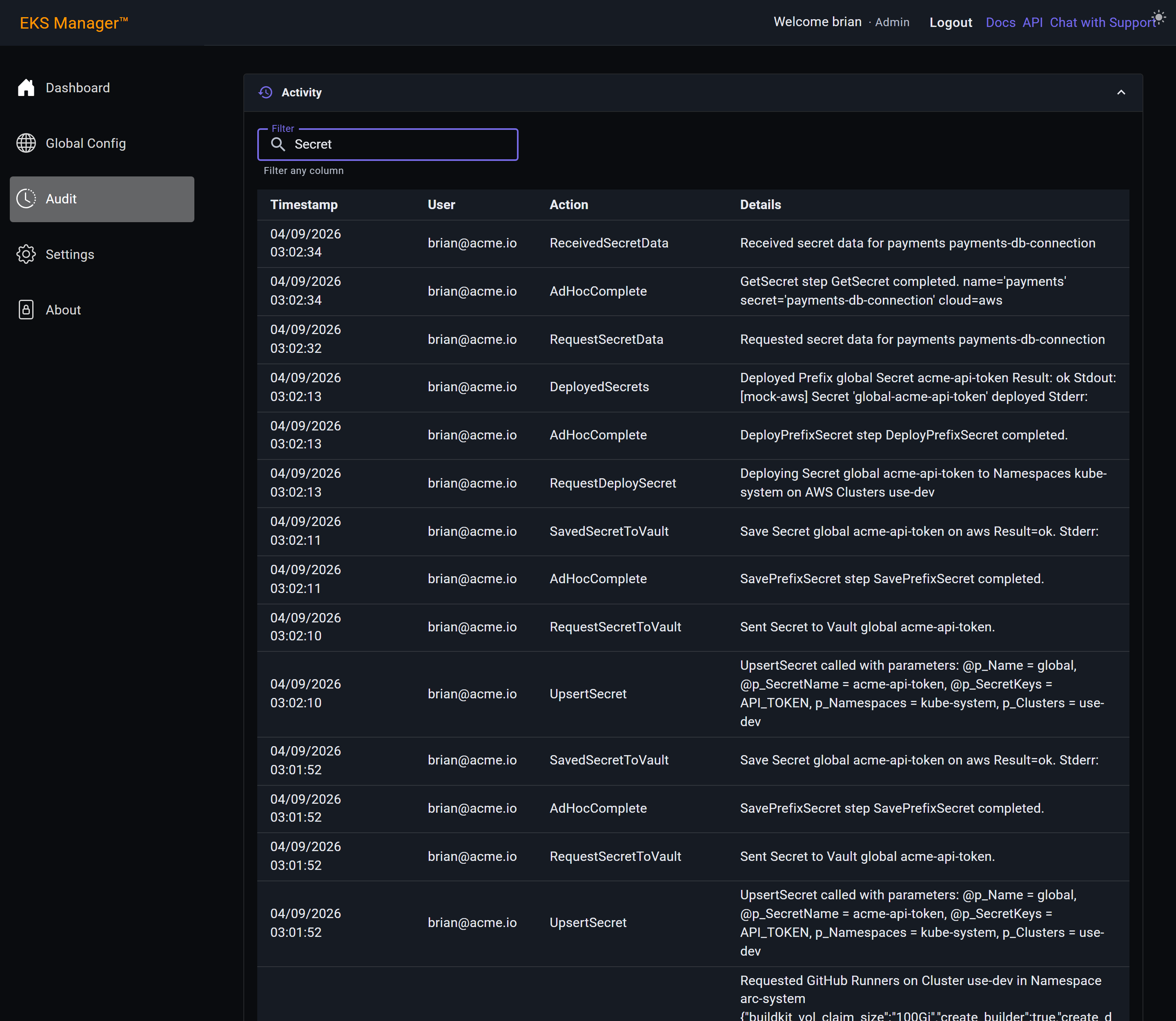Select the Audit sidebar item
Viewport: 1176px width, 1021px height.
point(102,199)
